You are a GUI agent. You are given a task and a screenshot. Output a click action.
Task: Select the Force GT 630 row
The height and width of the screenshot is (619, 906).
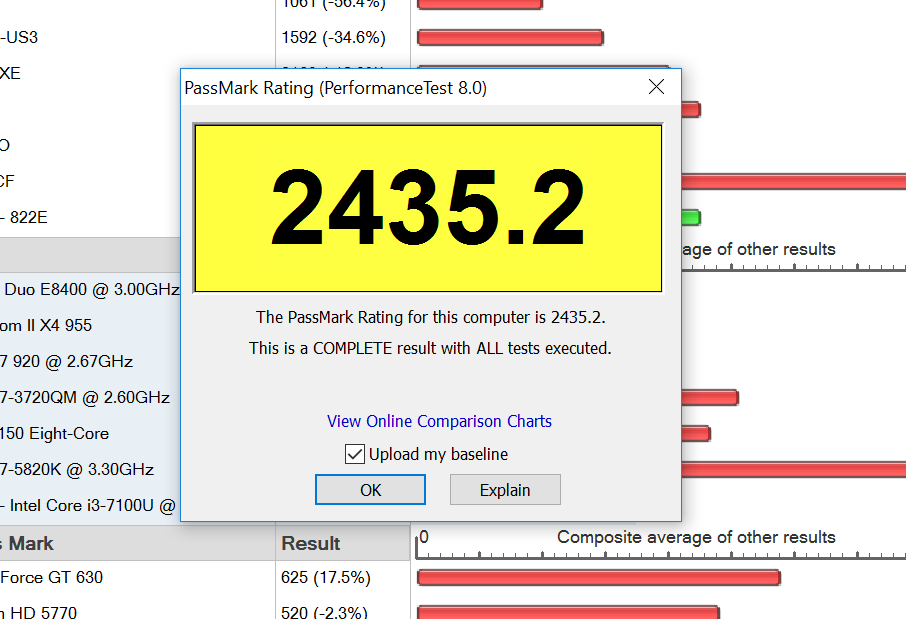point(138,577)
